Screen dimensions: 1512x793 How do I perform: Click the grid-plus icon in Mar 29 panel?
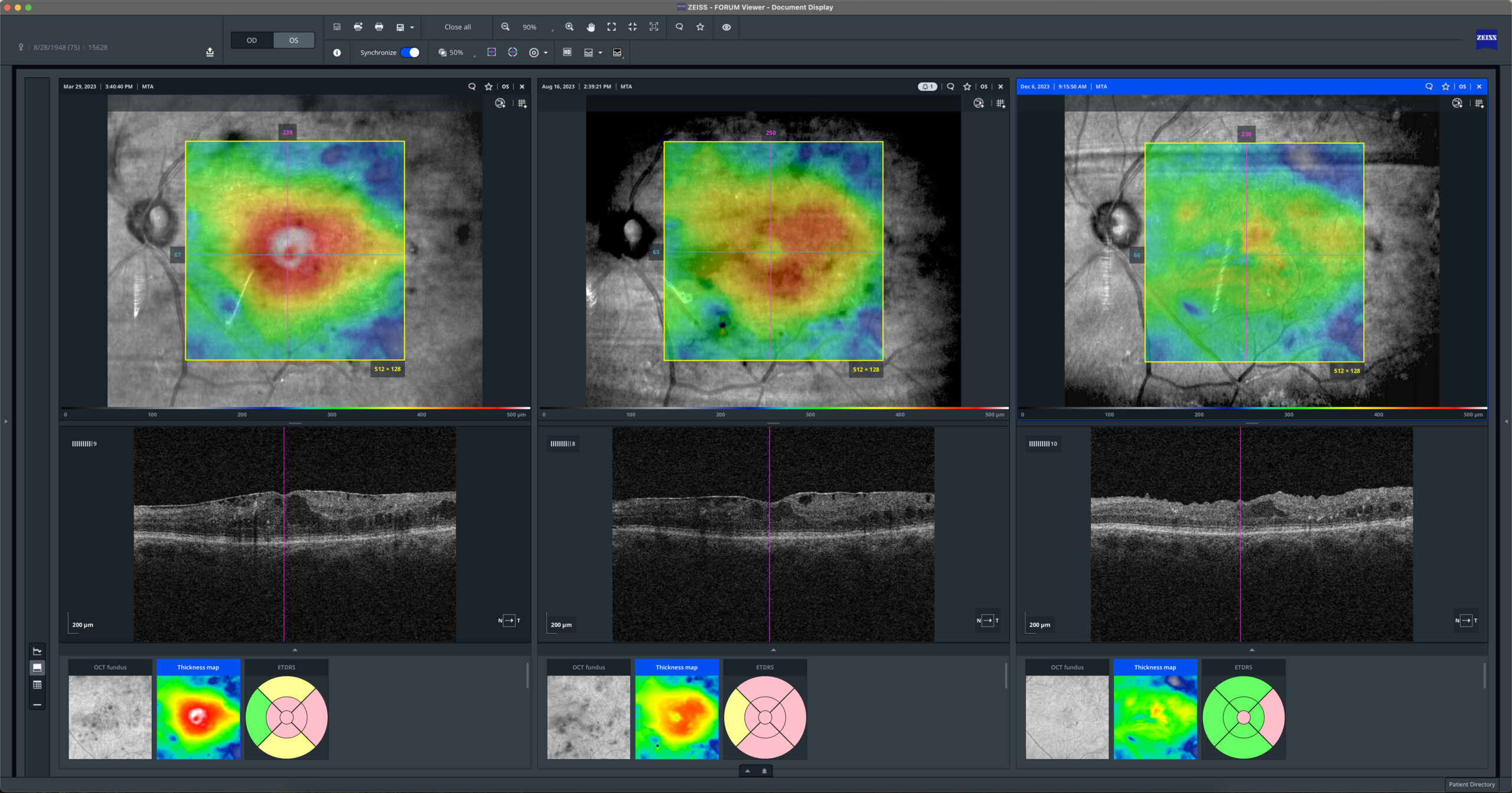(x=522, y=103)
